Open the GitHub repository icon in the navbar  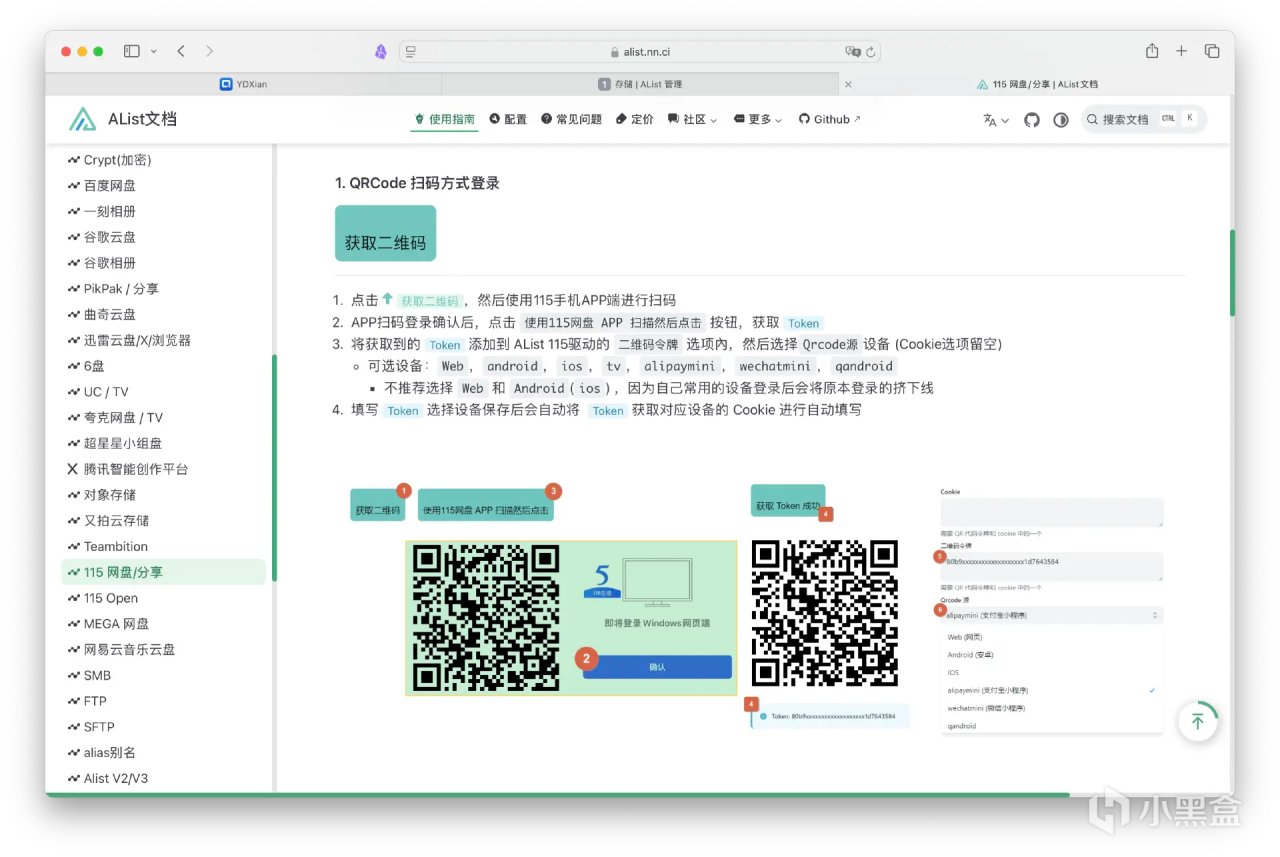1032,120
